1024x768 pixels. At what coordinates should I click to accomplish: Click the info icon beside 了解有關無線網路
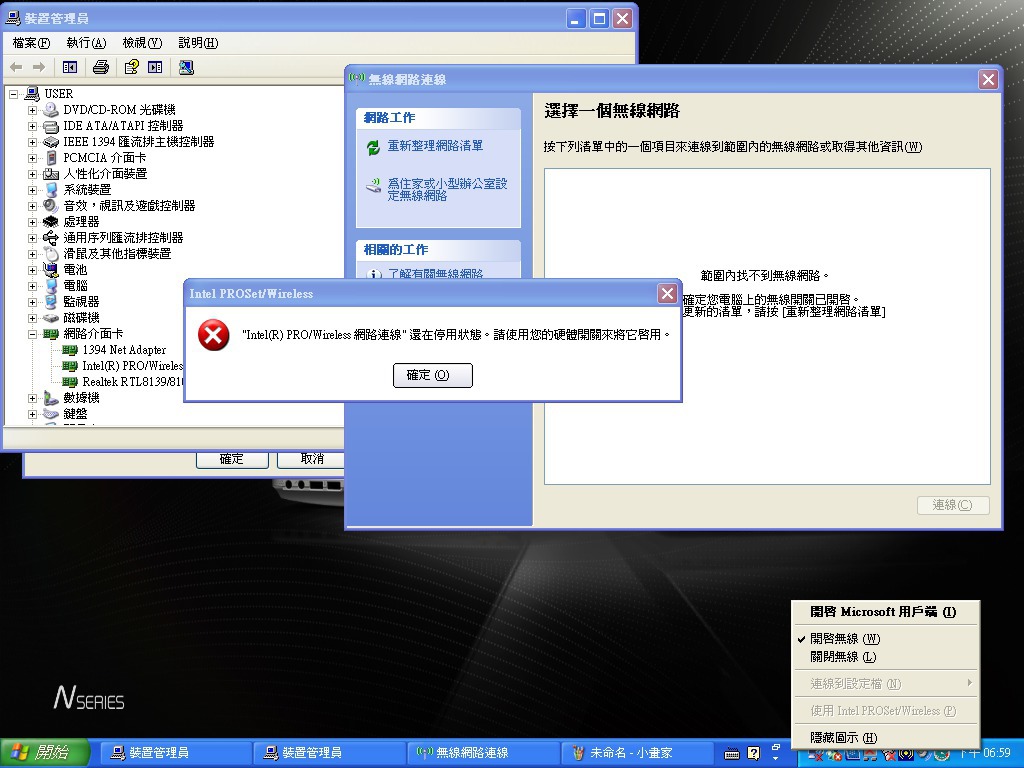[x=374, y=274]
